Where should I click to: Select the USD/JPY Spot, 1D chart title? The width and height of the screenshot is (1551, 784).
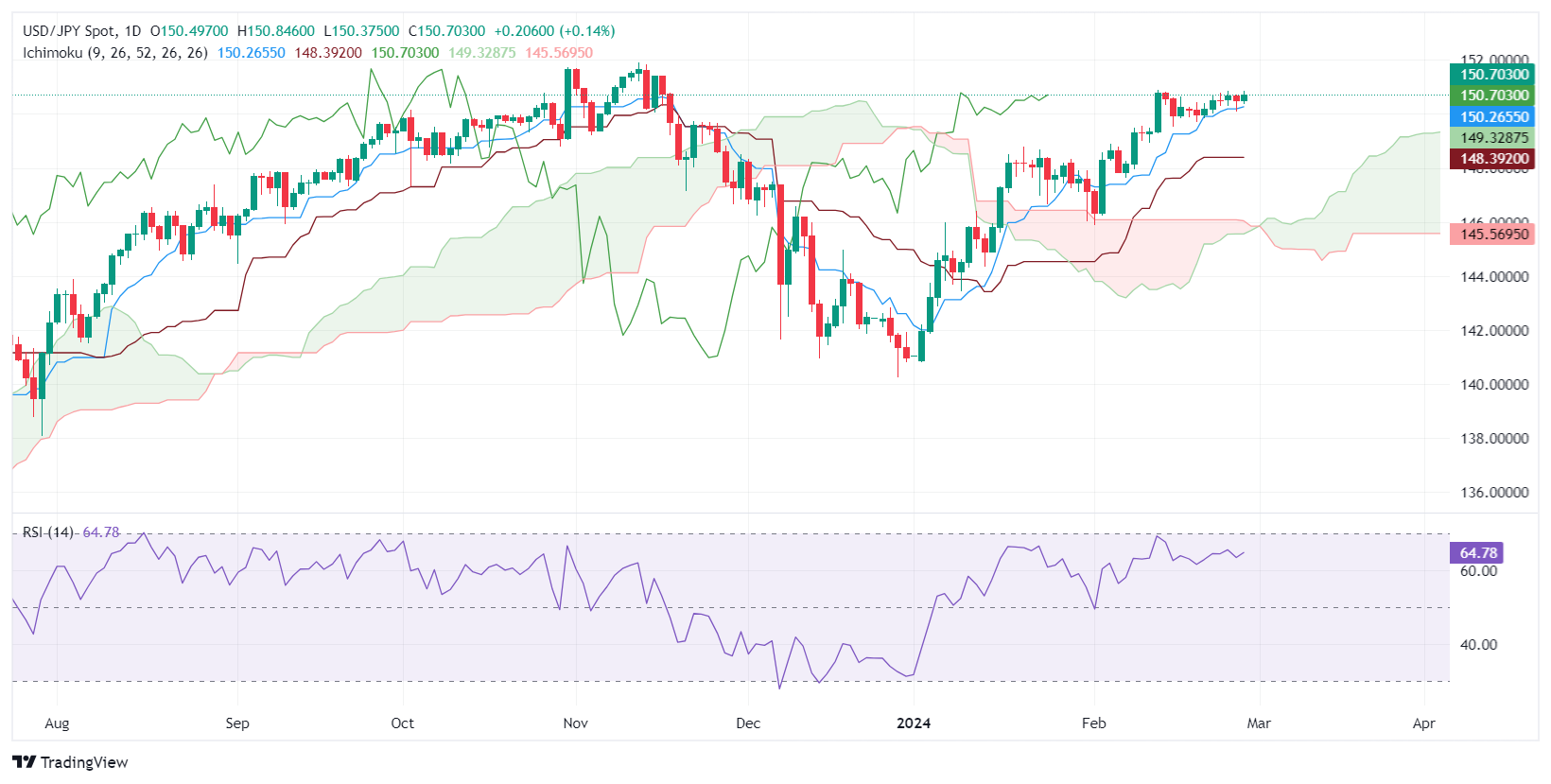(81, 31)
